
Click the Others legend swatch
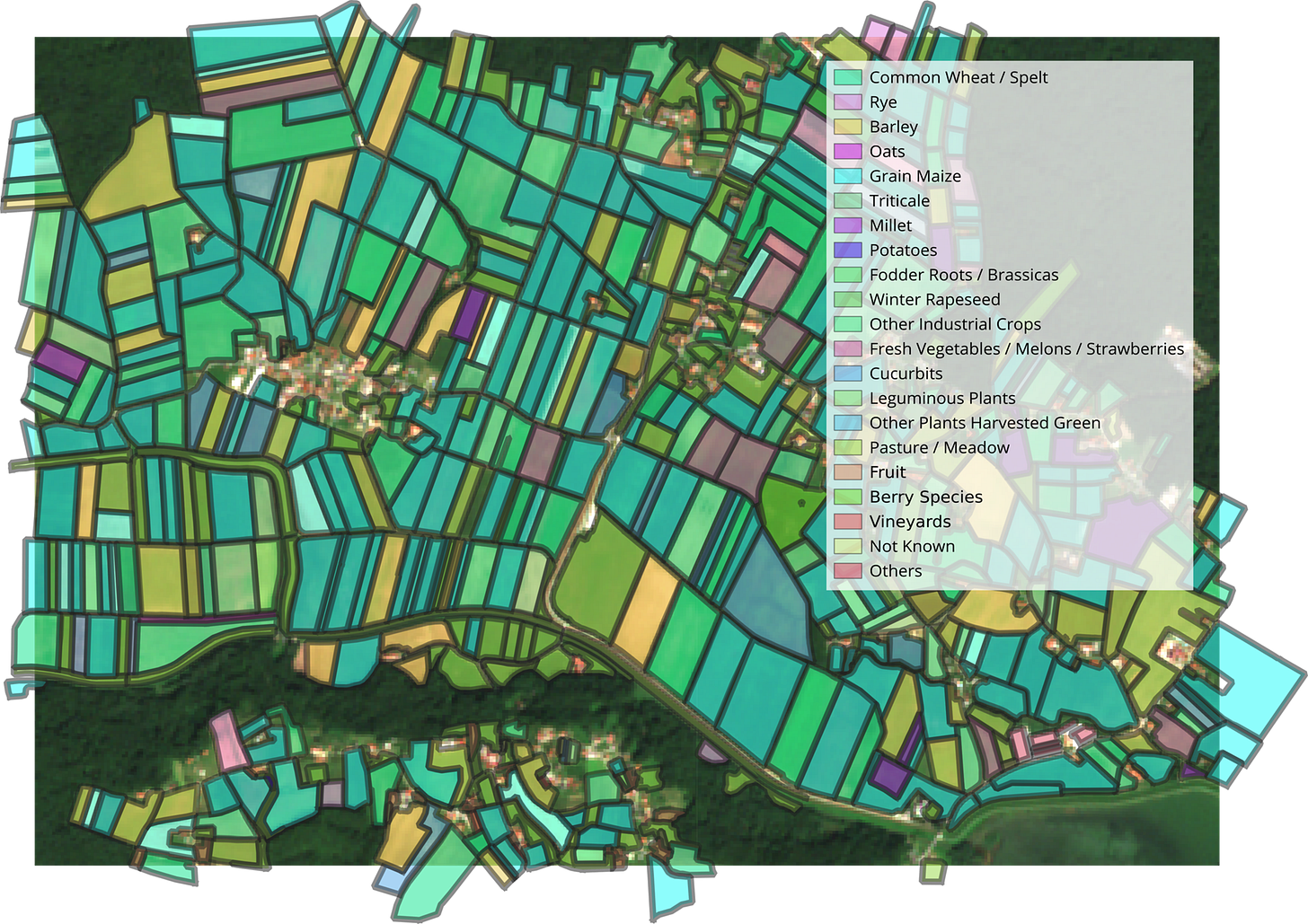pos(848,571)
